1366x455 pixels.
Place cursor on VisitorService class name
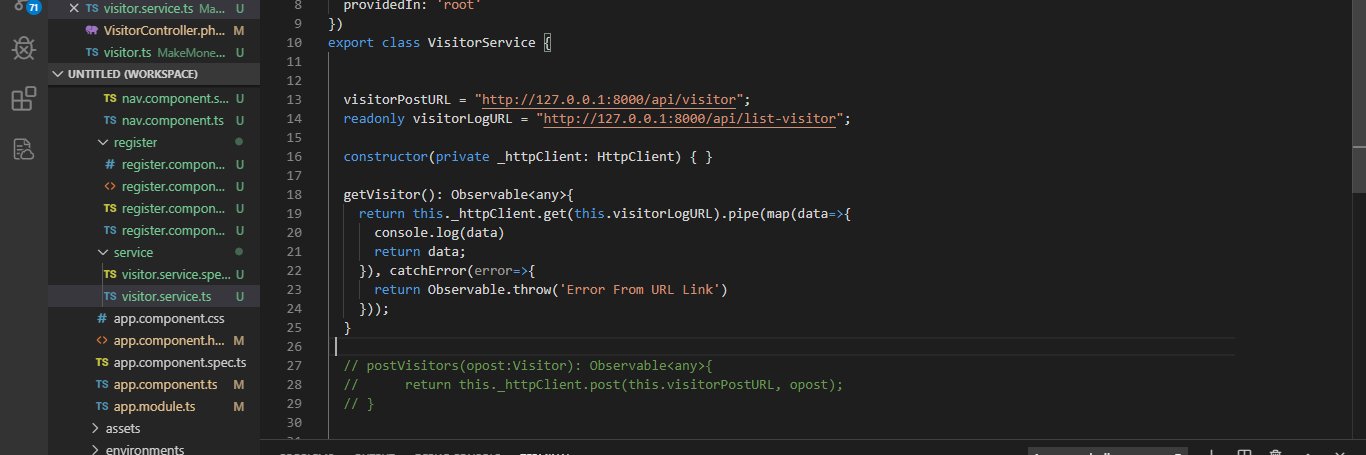481,43
